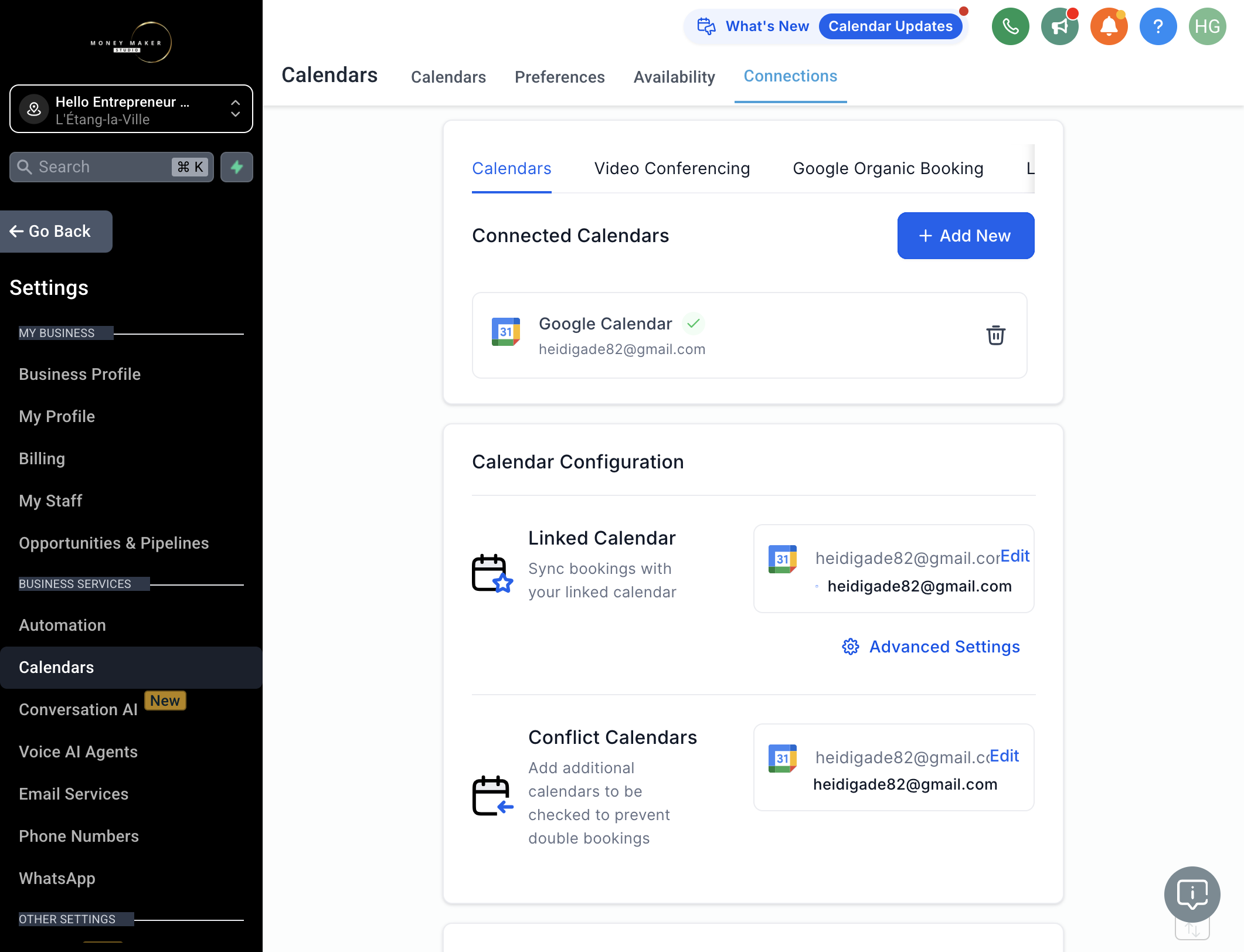
Task: Open the top Calendars tab
Action: pos(448,77)
